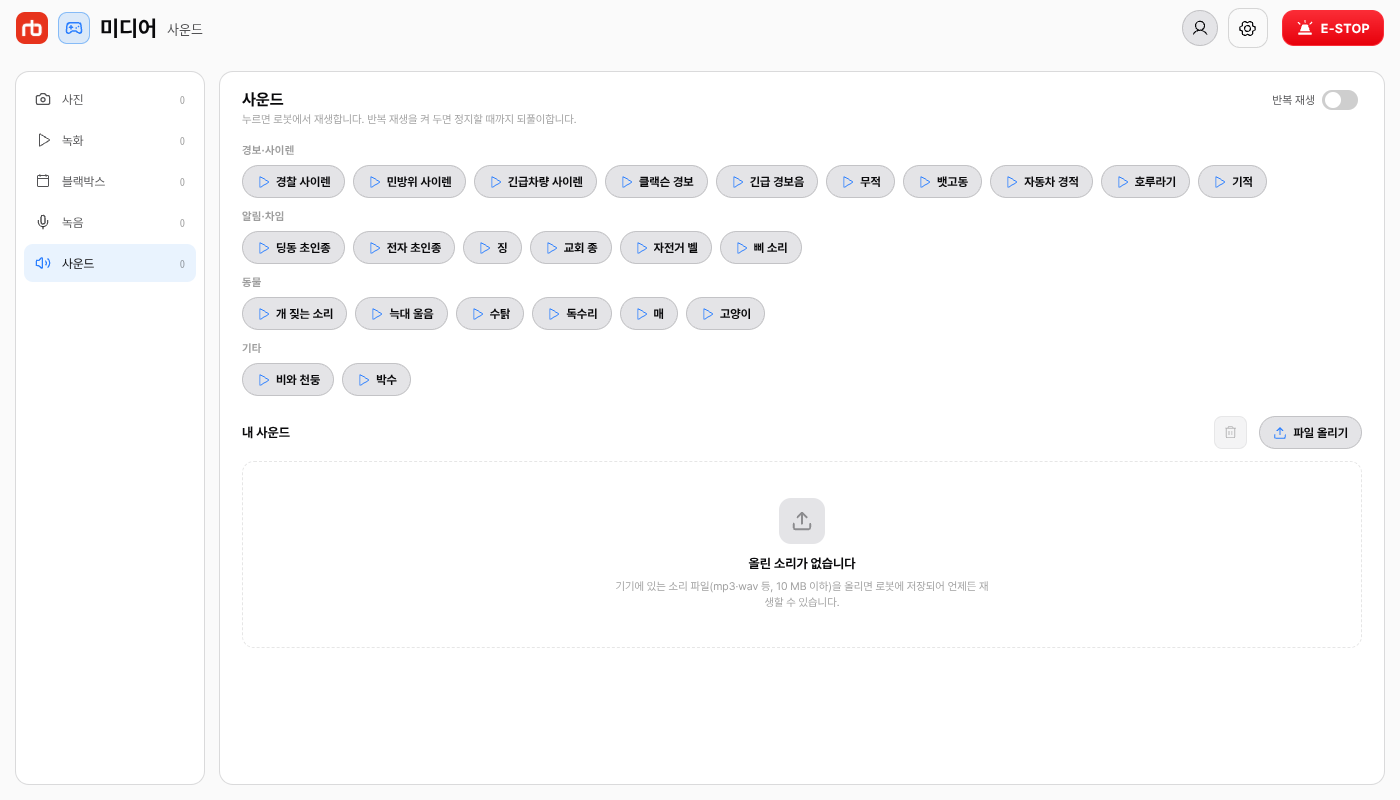
Task: Play the 무적 sound
Action: coord(860,182)
